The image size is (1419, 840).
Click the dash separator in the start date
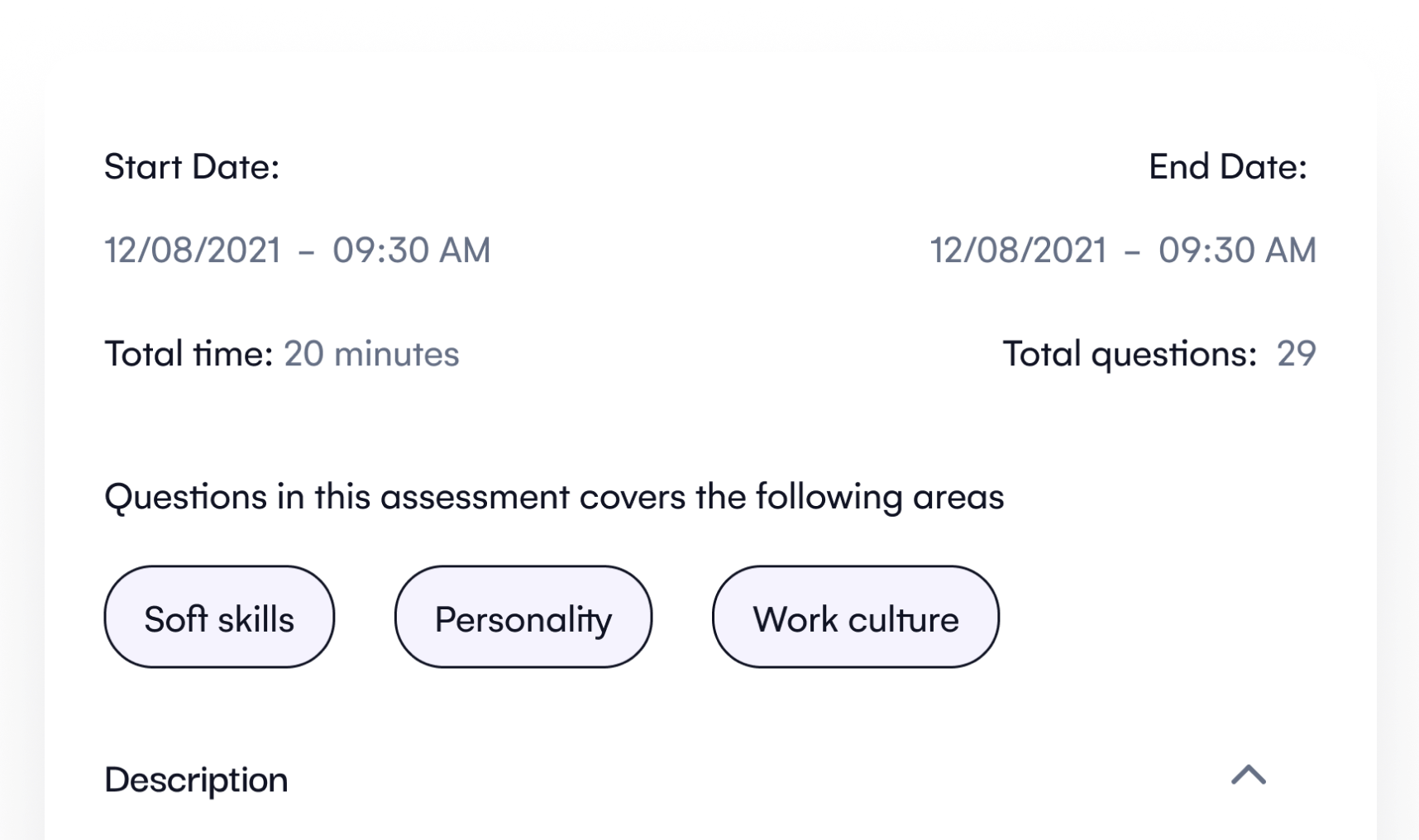click(x=306, y=251)
